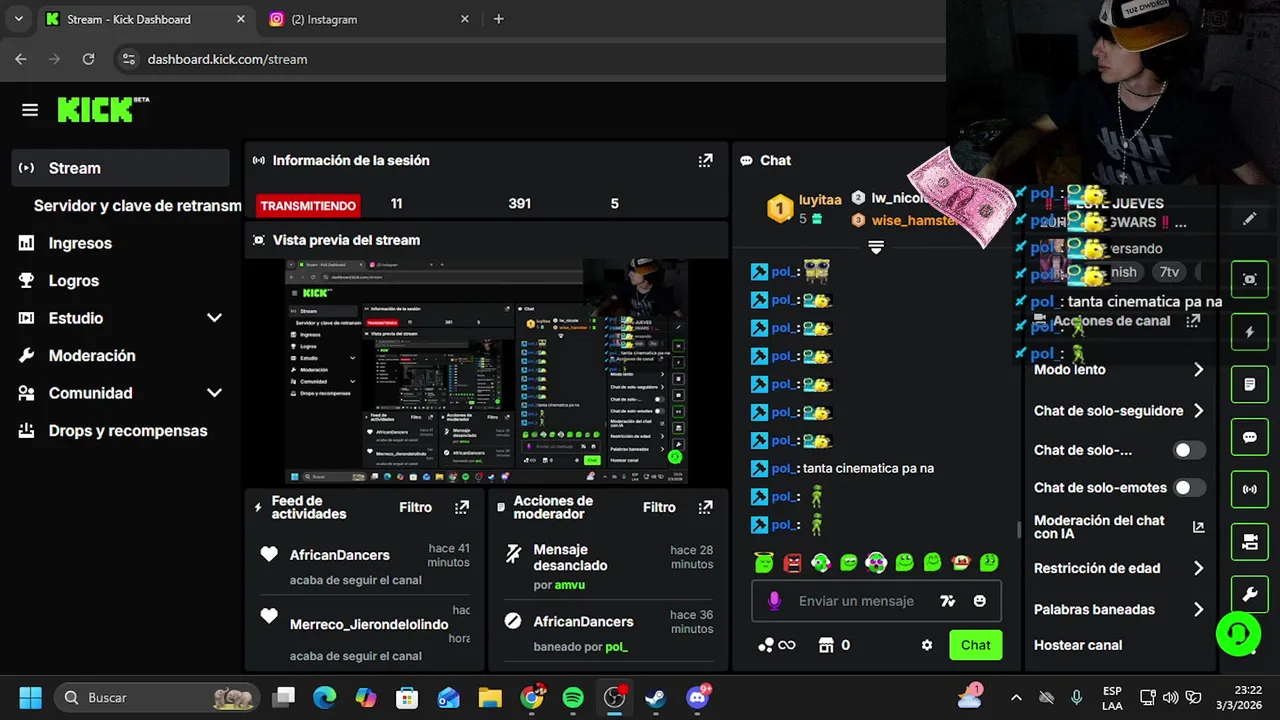The image size is (1280, 720).
Task: Click the Buscar taskbar search box
Action: [157, 697]
